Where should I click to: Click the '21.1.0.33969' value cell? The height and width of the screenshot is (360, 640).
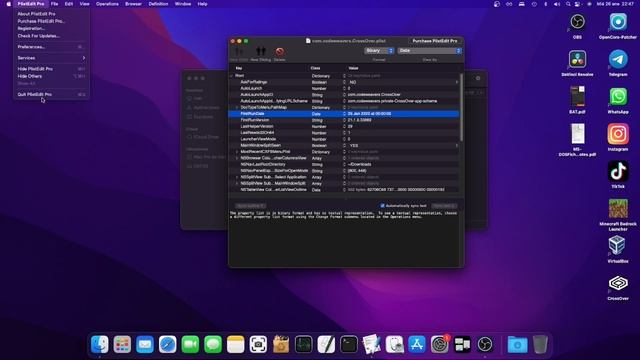360,120
